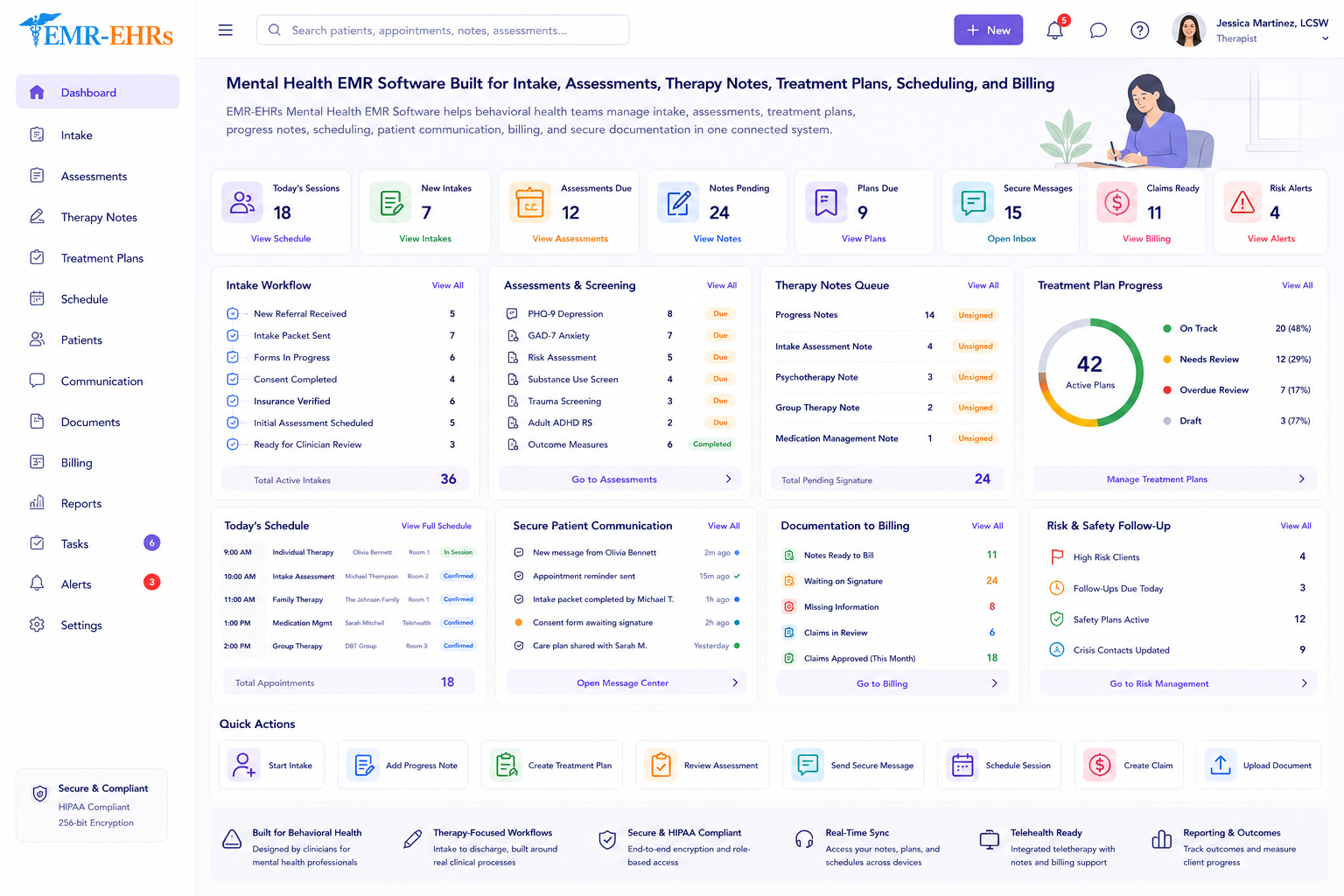Image resolution: width=1344 pixels, height=896 pixels.
Task: Click the red Overdue Review legend dot
Action: (x=1167, y=389)
